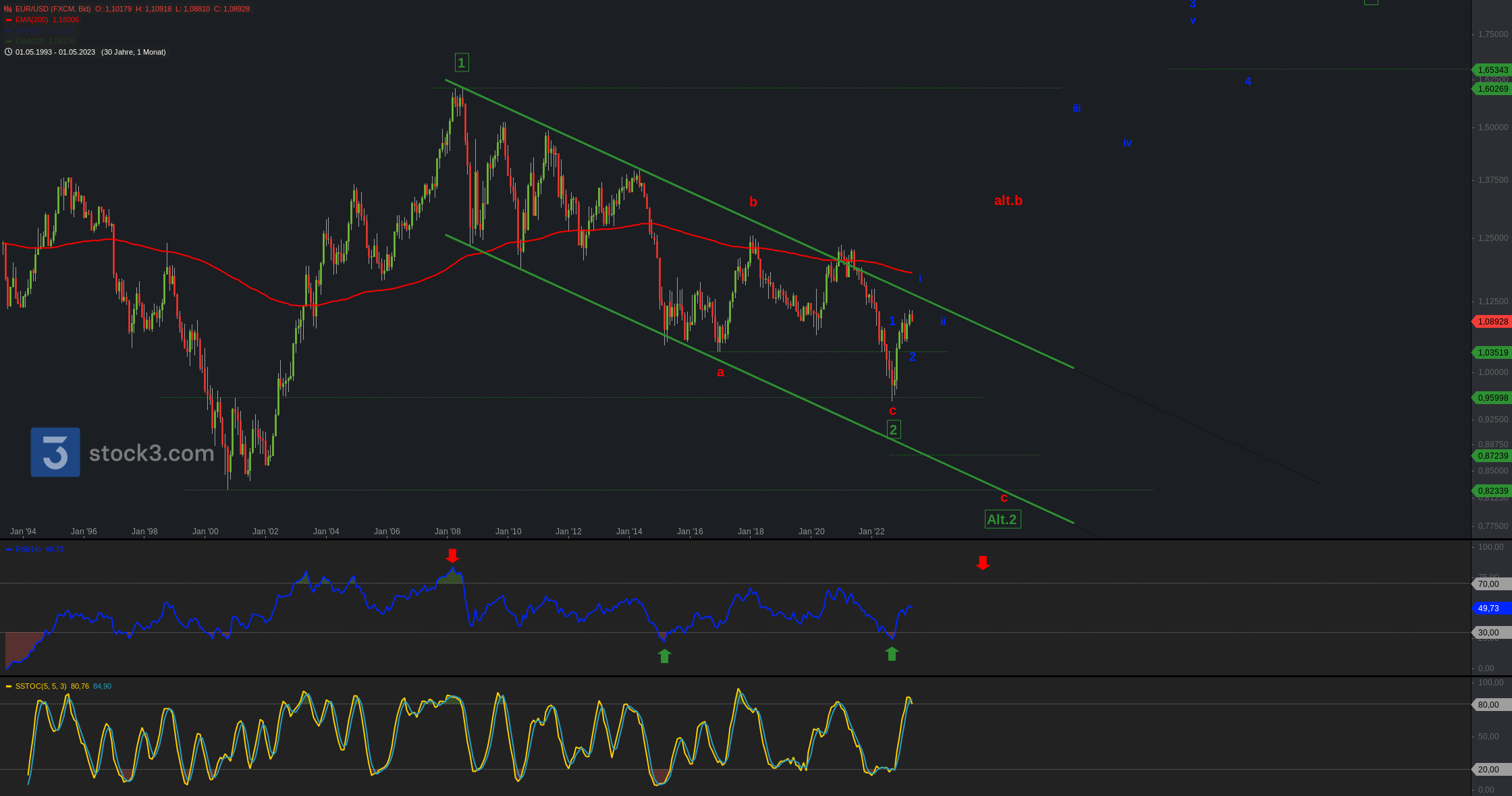Select the blue wave label v
The height and width of the screenshot is (796, 1512).
(x=1193, y=21)
